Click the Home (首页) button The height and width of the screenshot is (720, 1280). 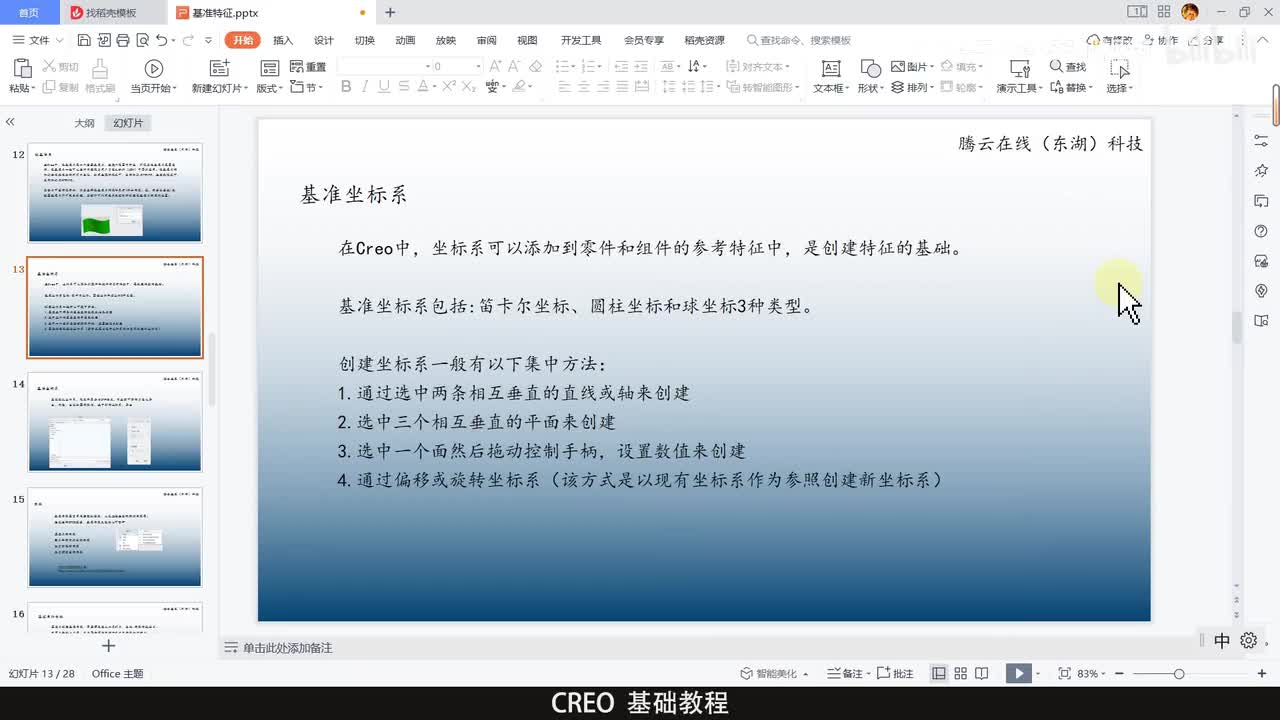pyautogui.click(x=29, y=12)
